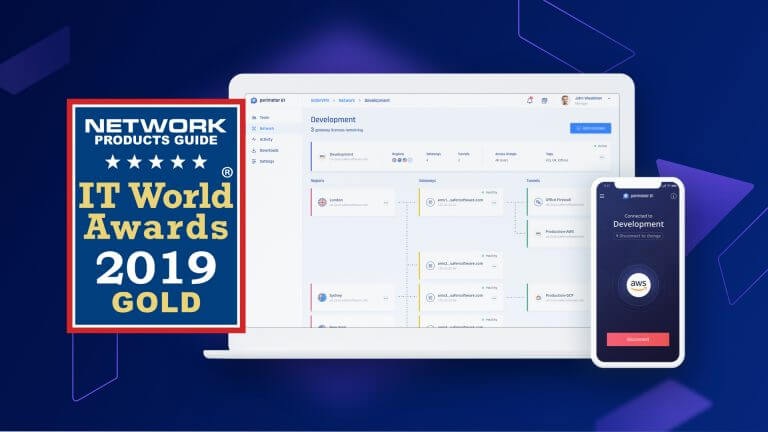
Task: Select the Production GCP tunnel card
Action: [558, 297]
